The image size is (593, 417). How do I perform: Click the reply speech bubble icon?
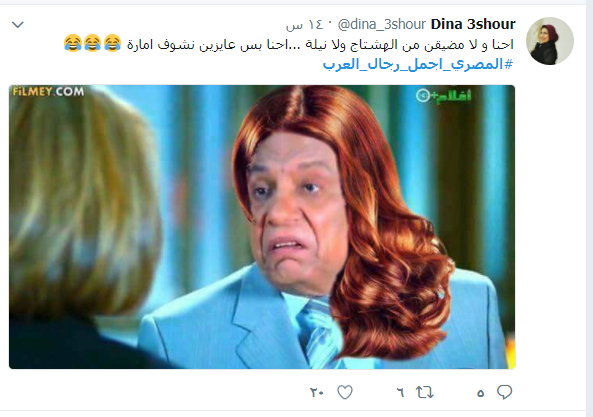click(505, 392)
